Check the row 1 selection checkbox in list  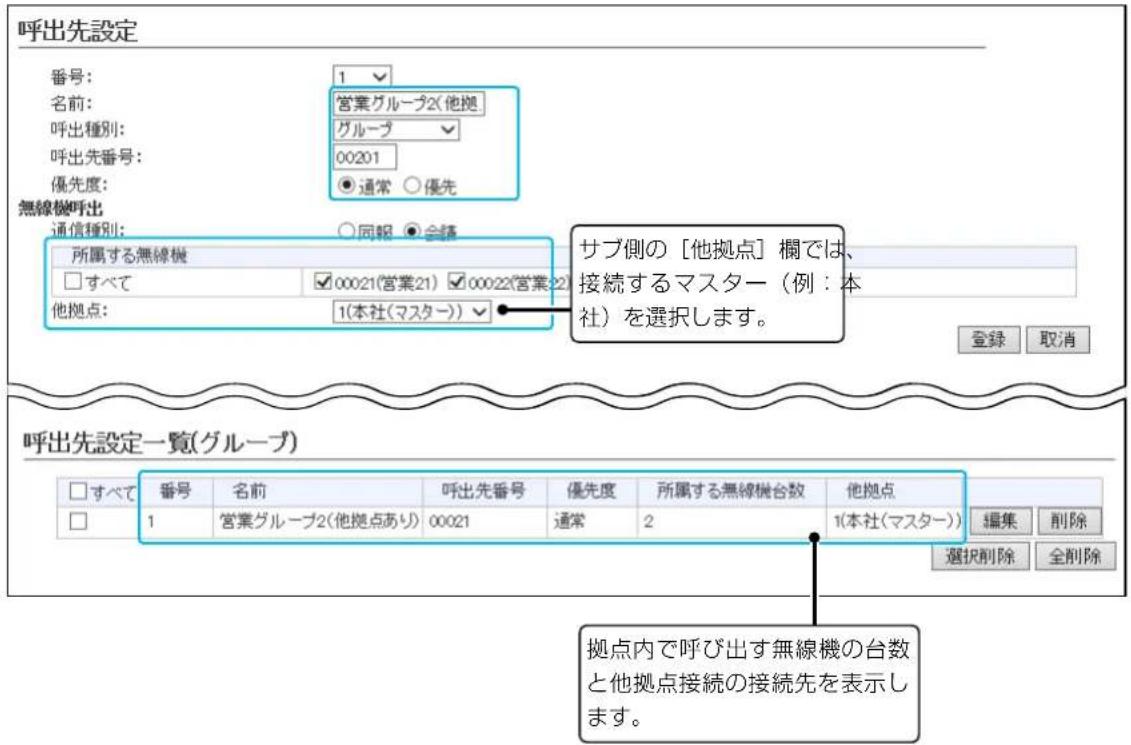78,521
